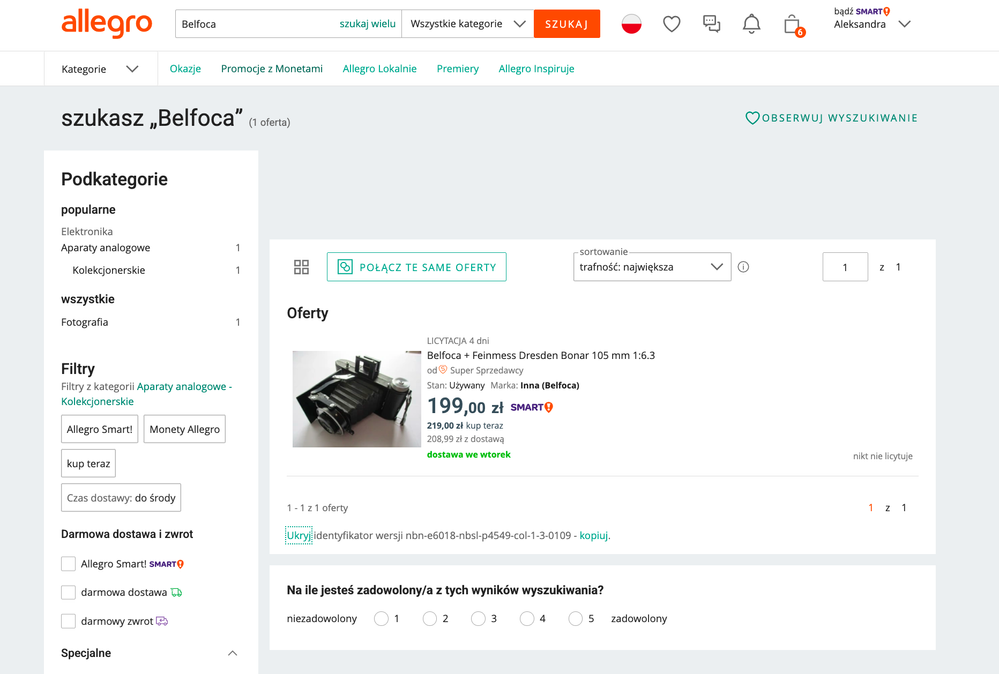Image resolution: width=999 pixels, height=674 pixels.
Task: Click the Allegro logo
Action: pyautogui.click(x=106, y=23)
